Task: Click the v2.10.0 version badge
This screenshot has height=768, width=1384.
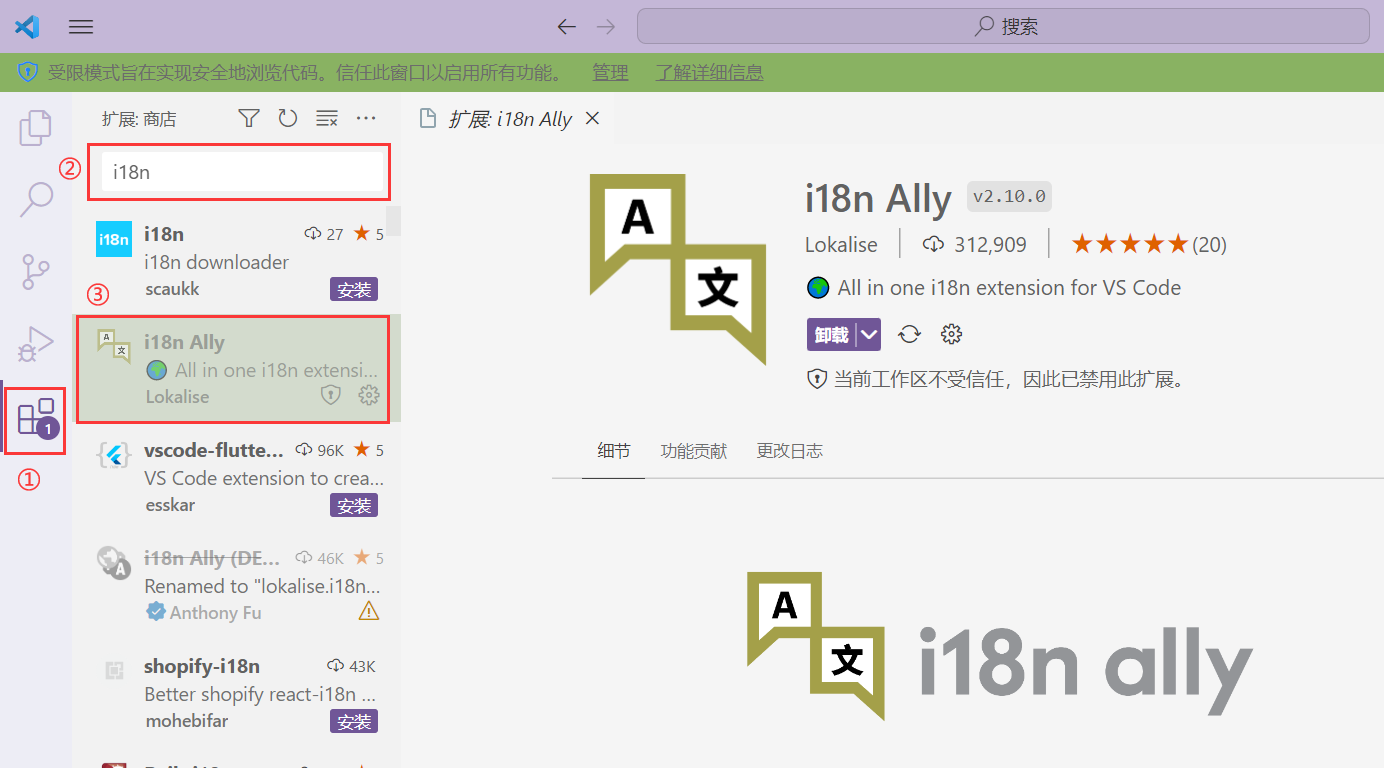Action: (1009, 196)
